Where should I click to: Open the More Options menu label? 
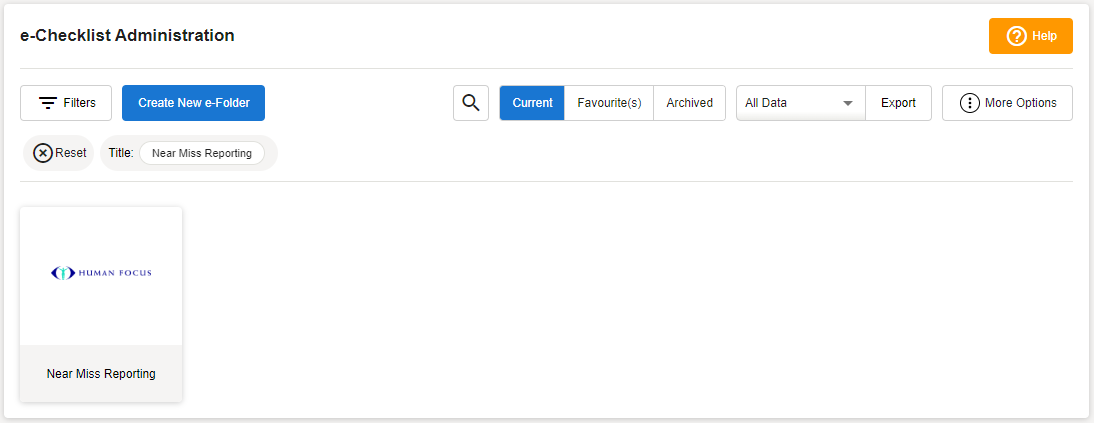tap(1020, 103)
